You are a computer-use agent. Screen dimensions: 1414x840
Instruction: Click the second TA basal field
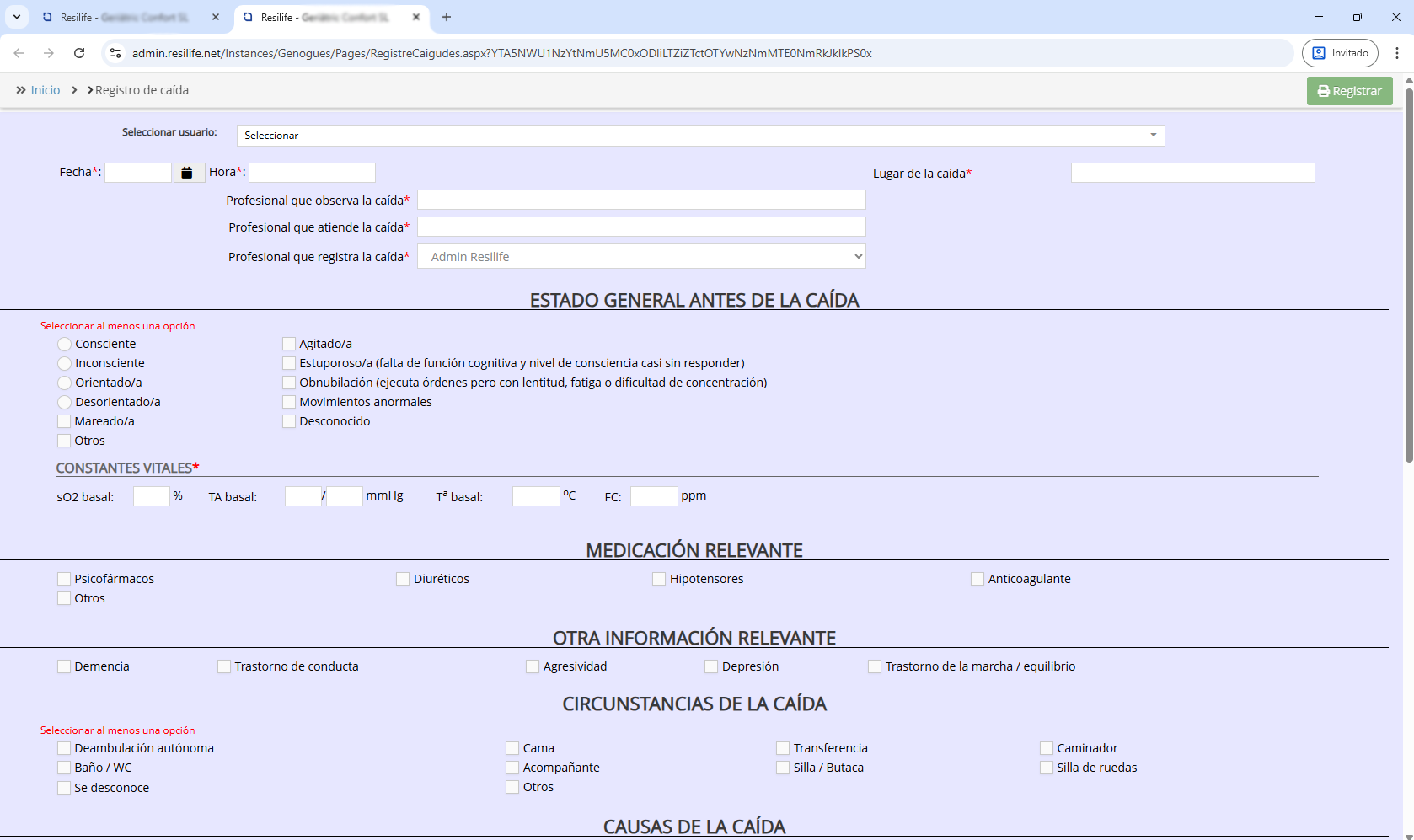(345, 496)
